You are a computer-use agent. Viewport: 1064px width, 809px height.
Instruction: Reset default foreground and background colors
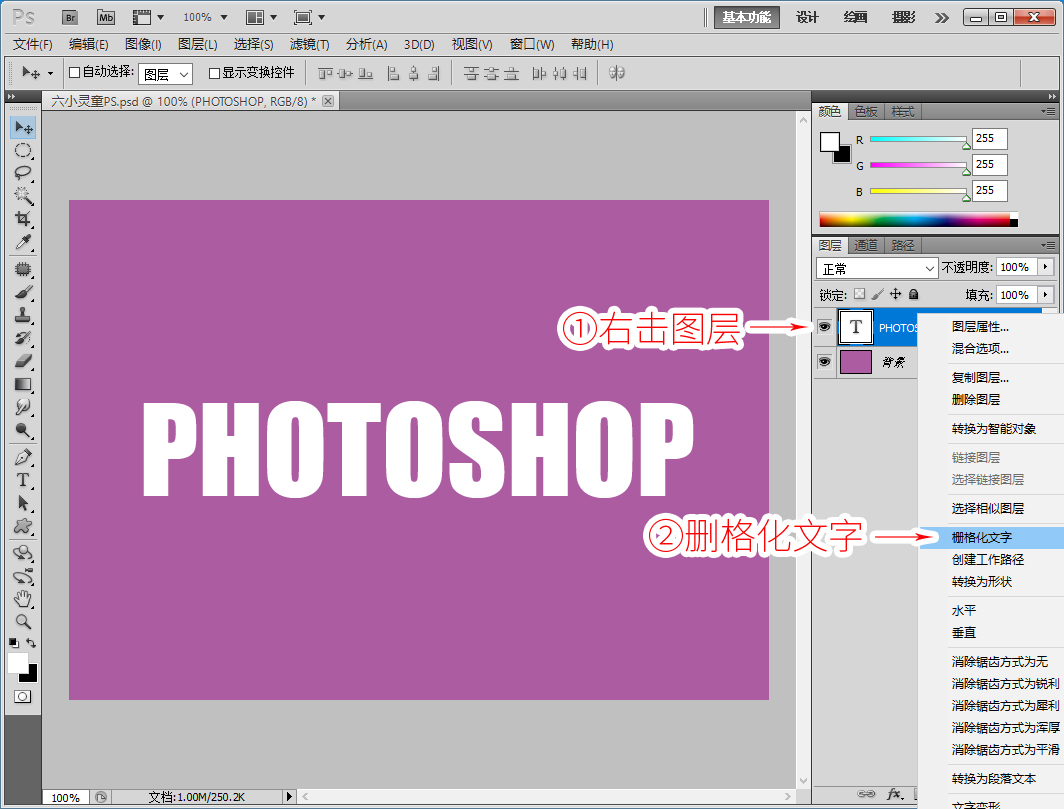pos(14,642)
